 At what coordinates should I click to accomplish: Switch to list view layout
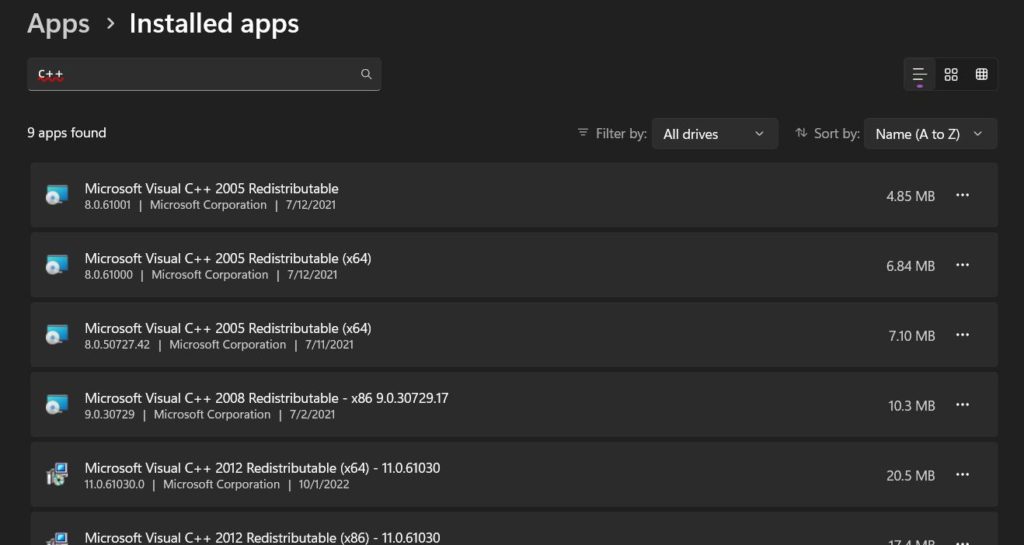(x=920, y=74)
